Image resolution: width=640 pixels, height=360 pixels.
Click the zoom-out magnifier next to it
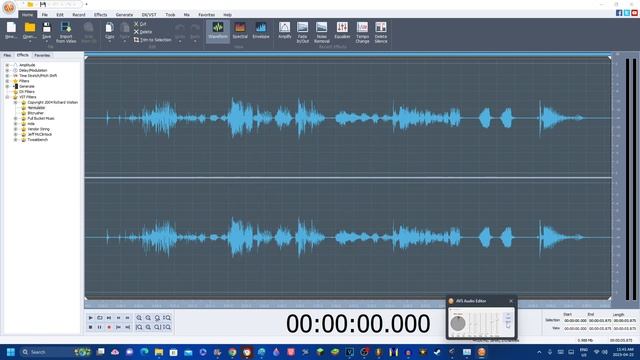pos(148,318)
